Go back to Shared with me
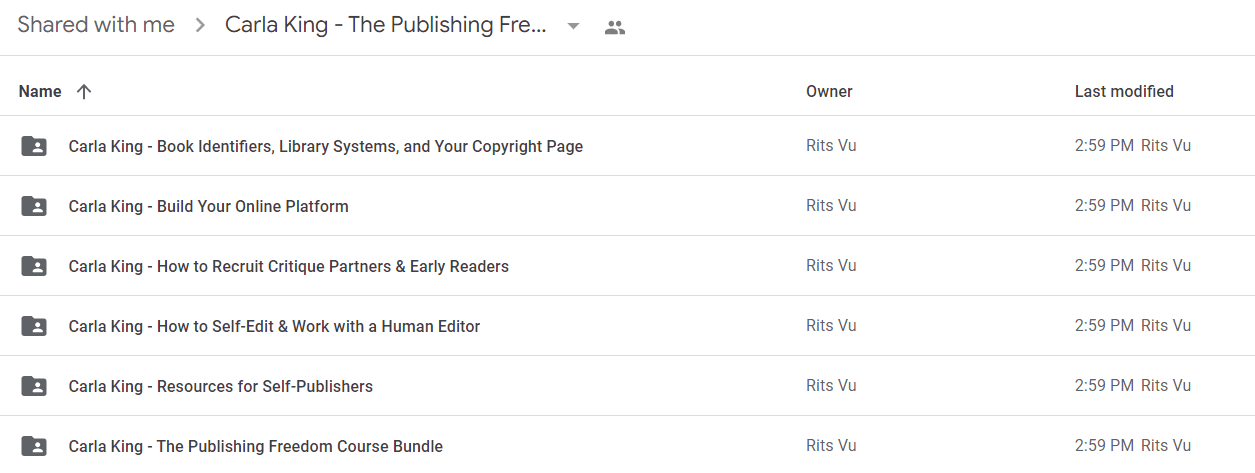The width and height of the screenshot is (1255, 473). pyautogui.click(x=96, y=25)
